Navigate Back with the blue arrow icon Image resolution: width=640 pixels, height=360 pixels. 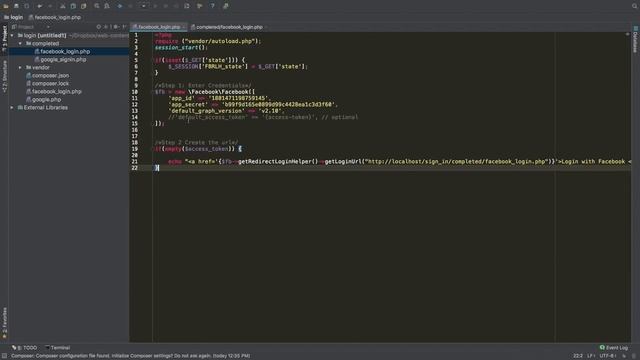[x=120, y=6]
